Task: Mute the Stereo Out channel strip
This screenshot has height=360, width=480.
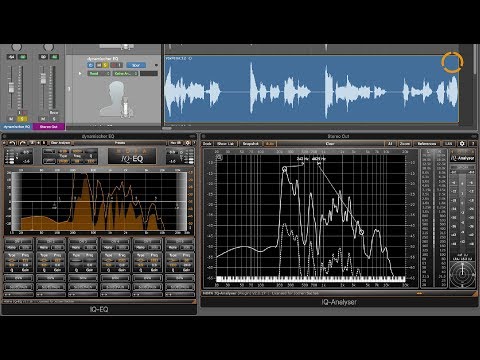Action: pos(43,119)
